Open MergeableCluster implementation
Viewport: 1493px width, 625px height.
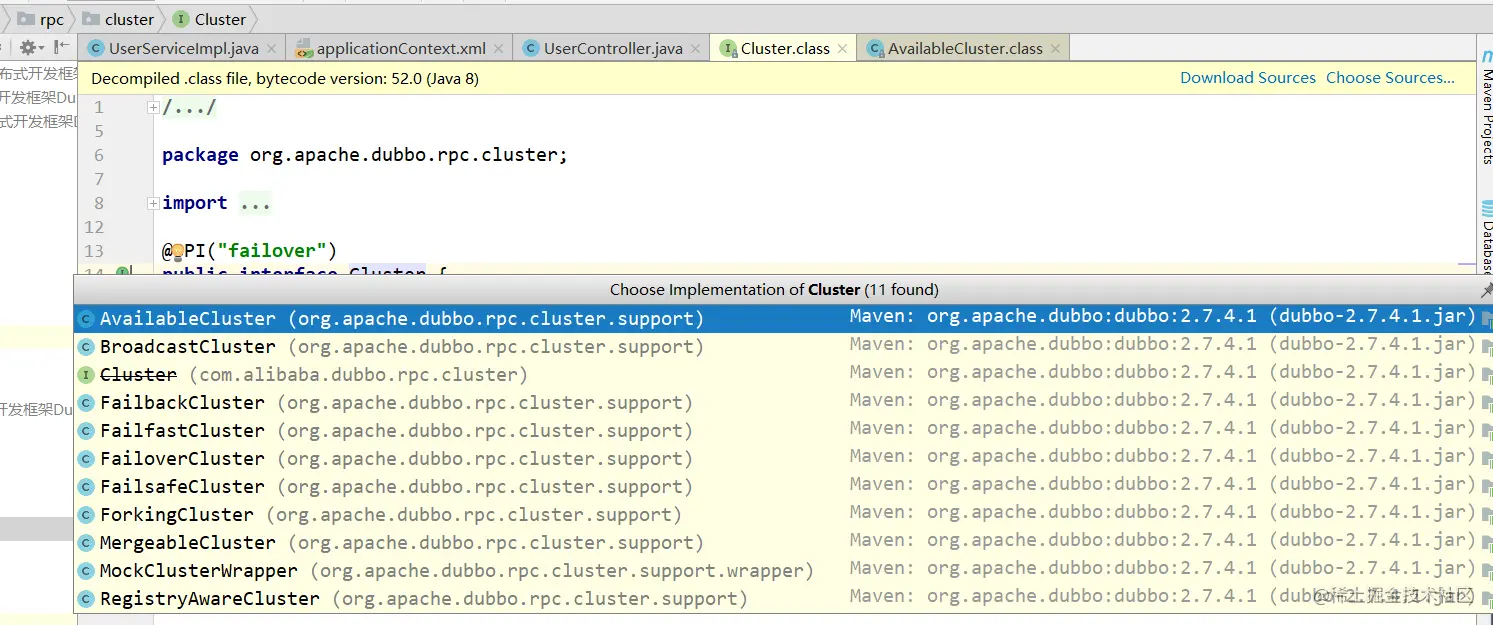(783, 542)
